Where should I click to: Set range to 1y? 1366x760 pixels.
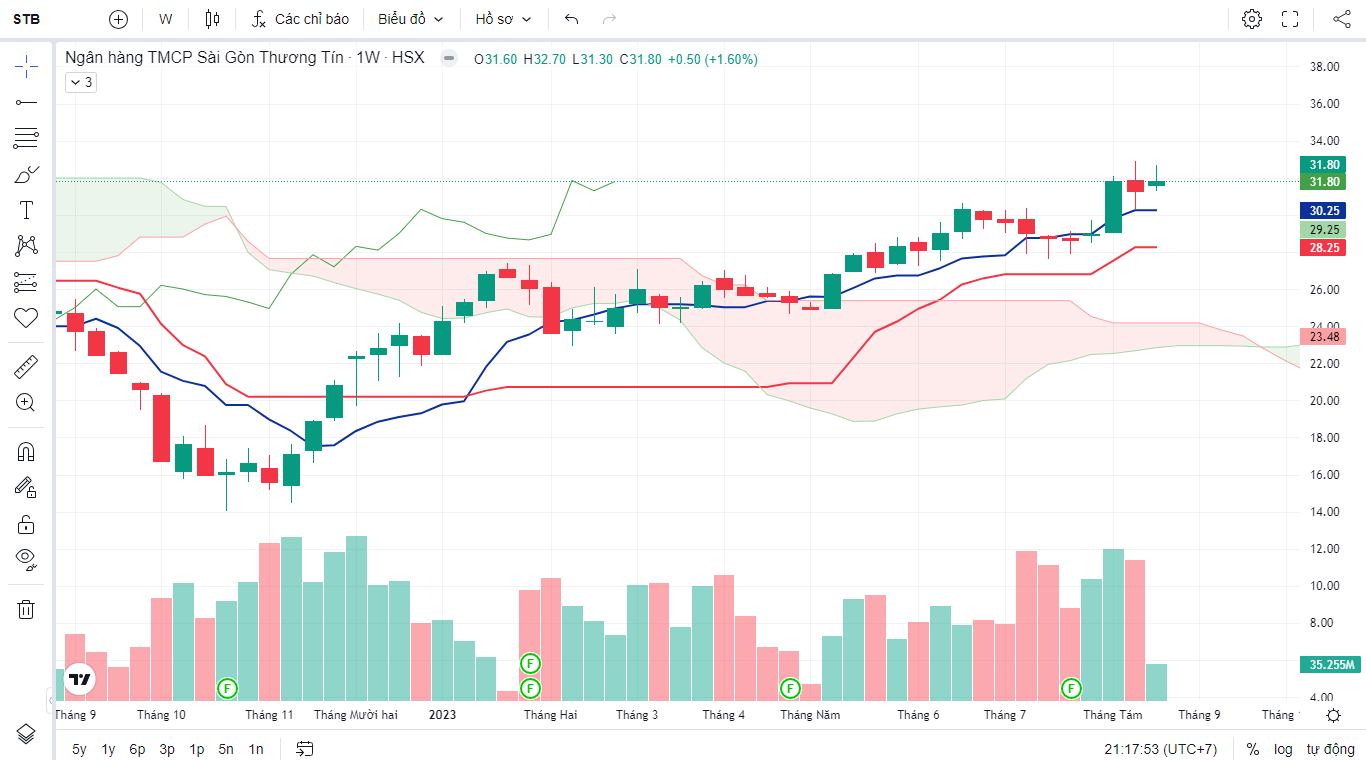click(108, 749)
